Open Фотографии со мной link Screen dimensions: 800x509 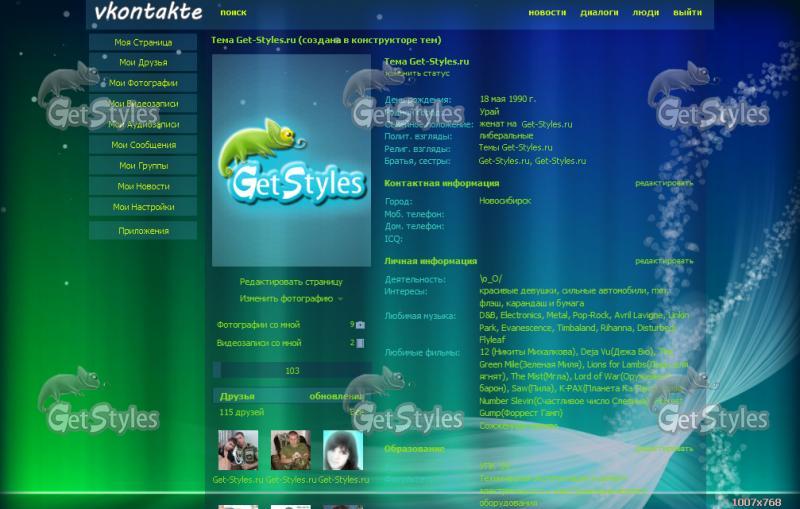tap(258, 324)
